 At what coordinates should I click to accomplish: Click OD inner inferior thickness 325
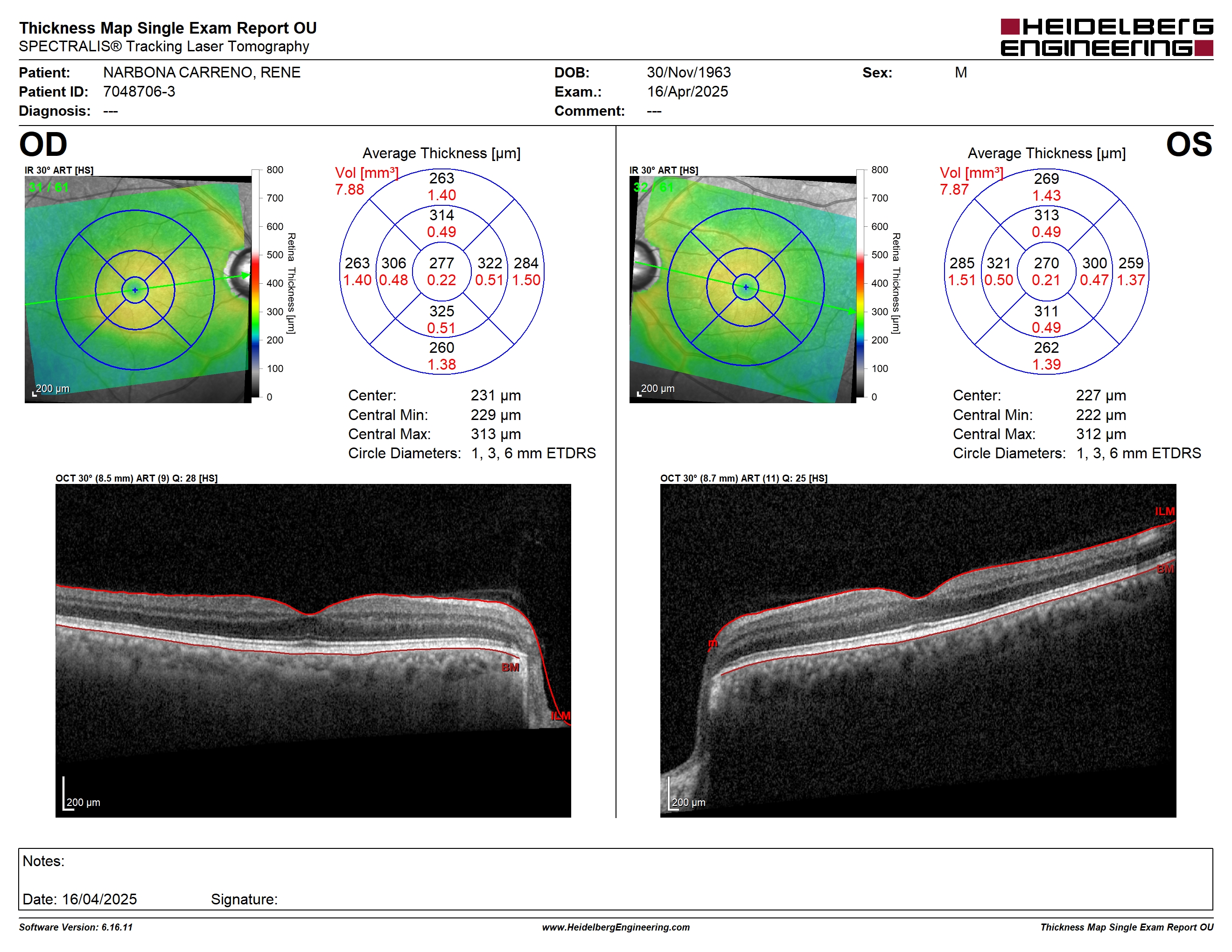(441, 311)
